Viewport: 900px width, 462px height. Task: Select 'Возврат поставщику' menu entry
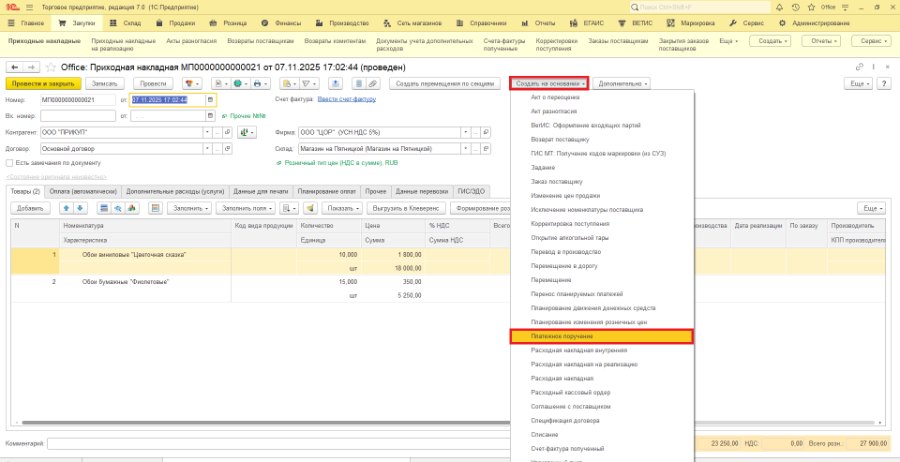602,139
